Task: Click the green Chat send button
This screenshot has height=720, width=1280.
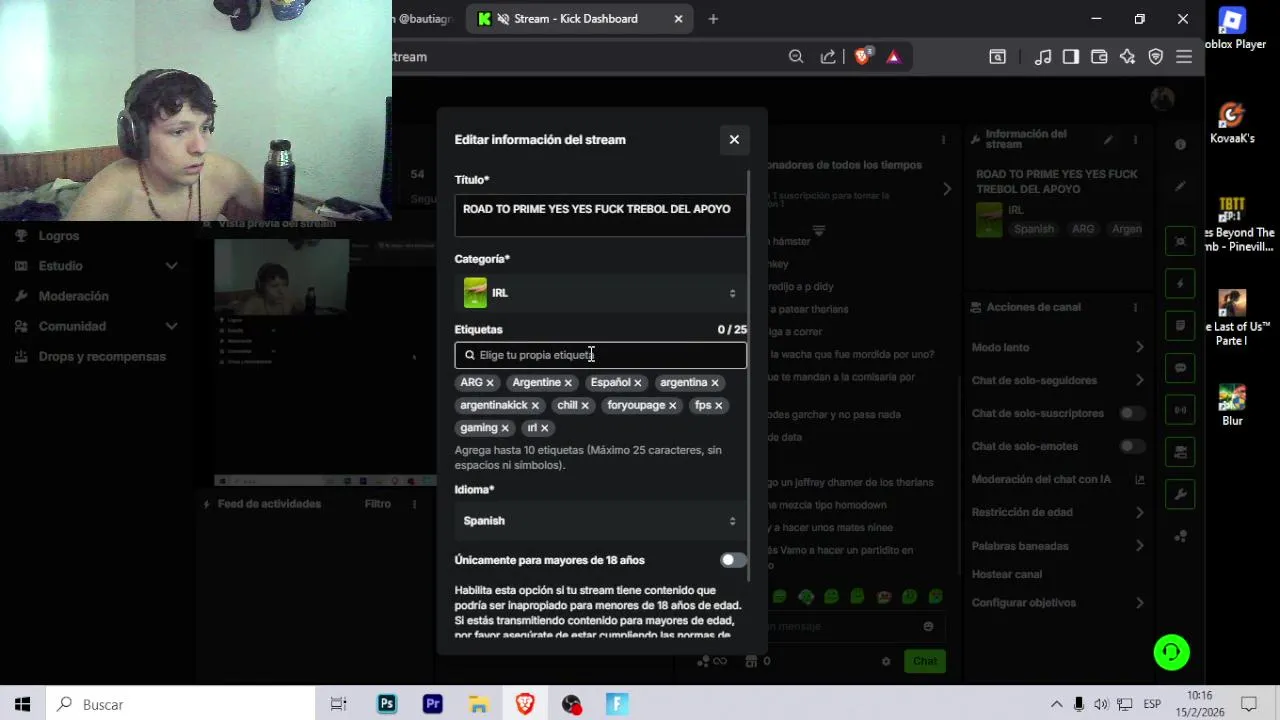Action: click(x=924, y=661)
